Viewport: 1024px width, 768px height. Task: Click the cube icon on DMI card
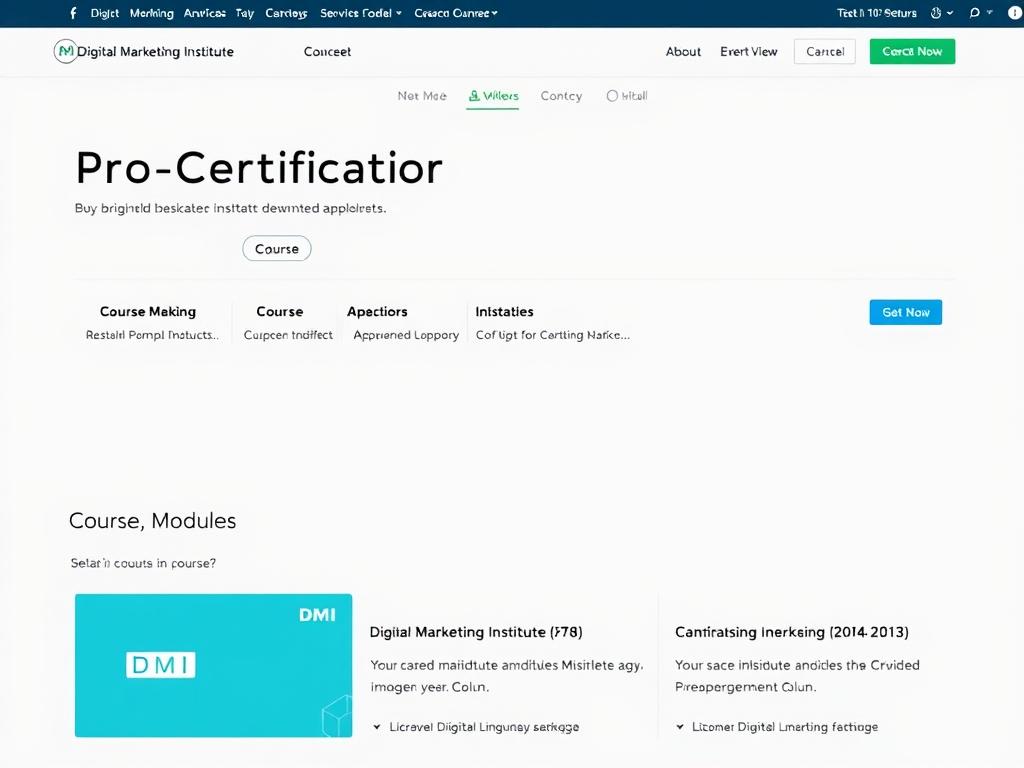(x=336, y=715)
